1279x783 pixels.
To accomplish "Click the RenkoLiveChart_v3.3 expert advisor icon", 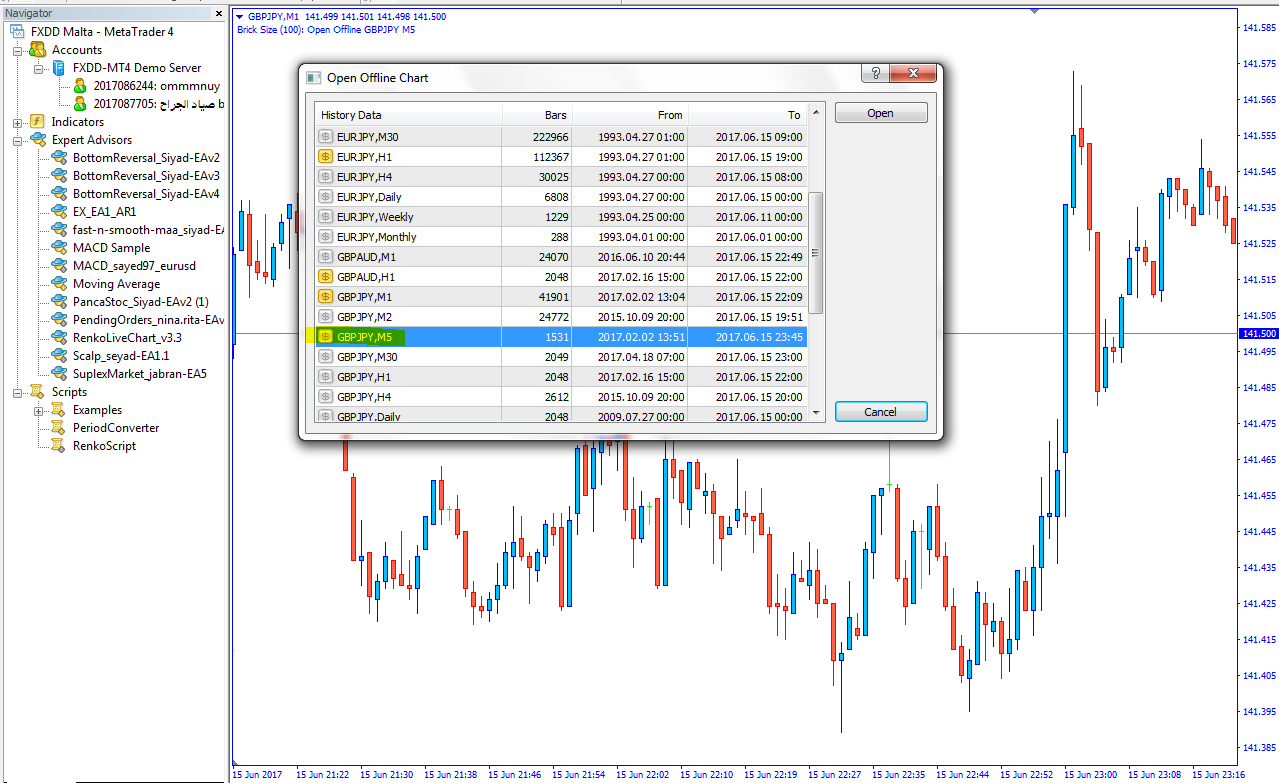I will click(x=59, y=338).
